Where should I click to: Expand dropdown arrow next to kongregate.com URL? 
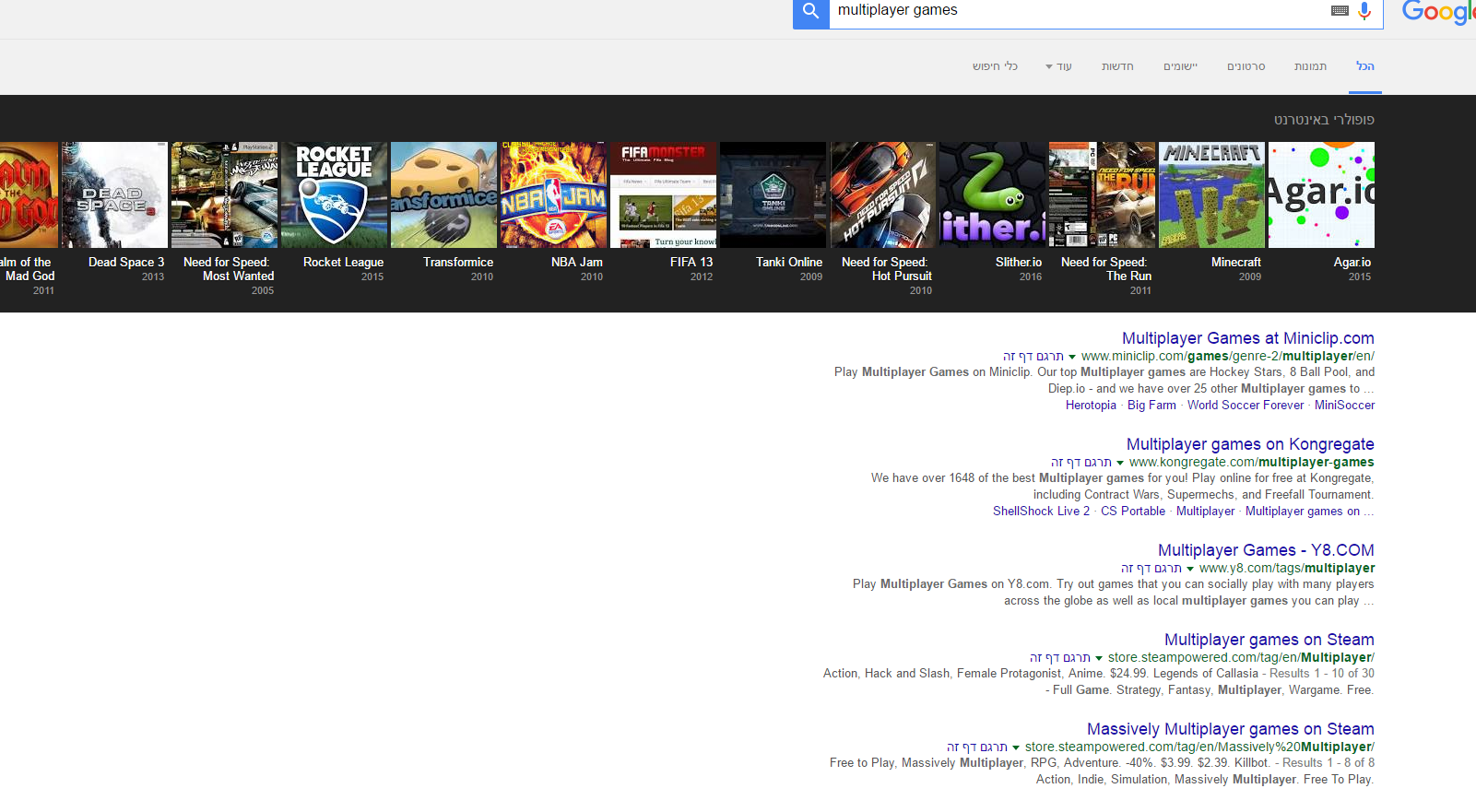[x=1120, y=463]
